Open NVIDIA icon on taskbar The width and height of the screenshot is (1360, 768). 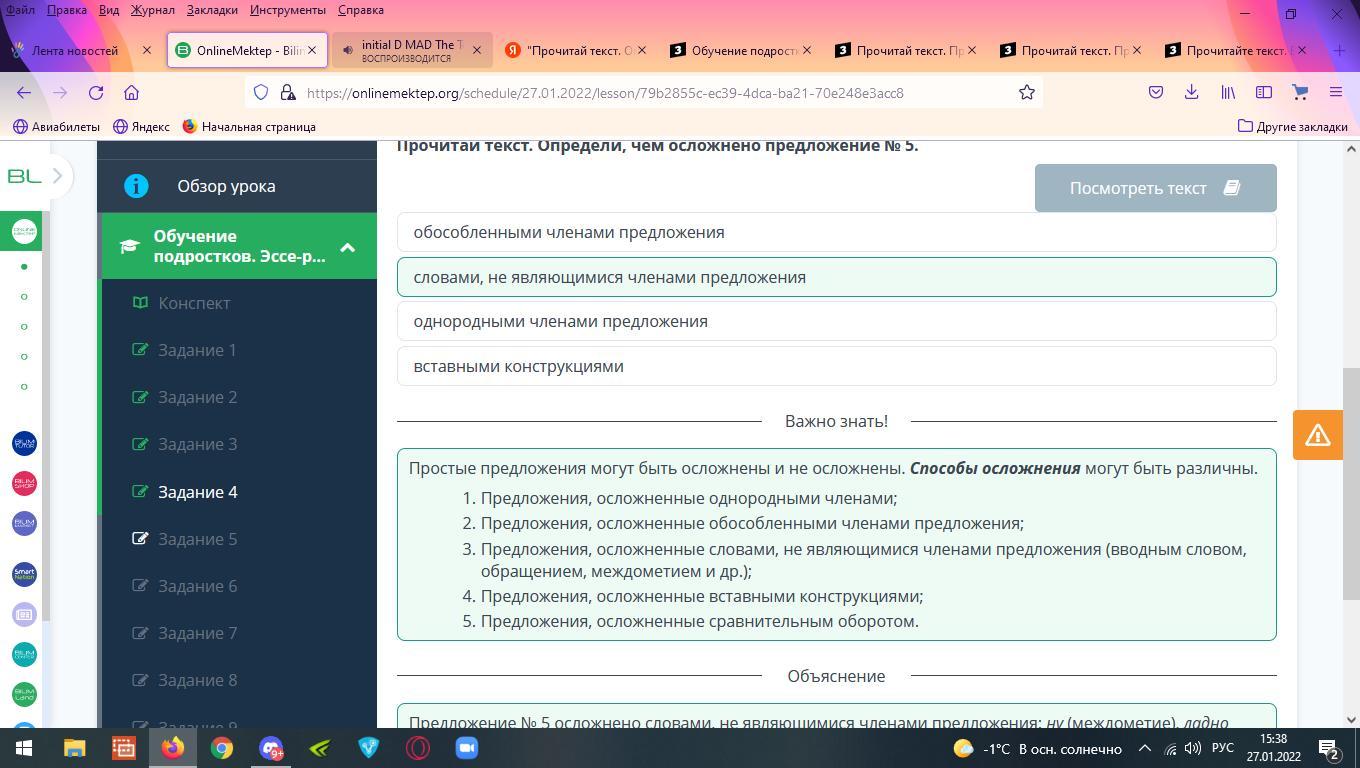pyautogui.click(x=320, y=748)
